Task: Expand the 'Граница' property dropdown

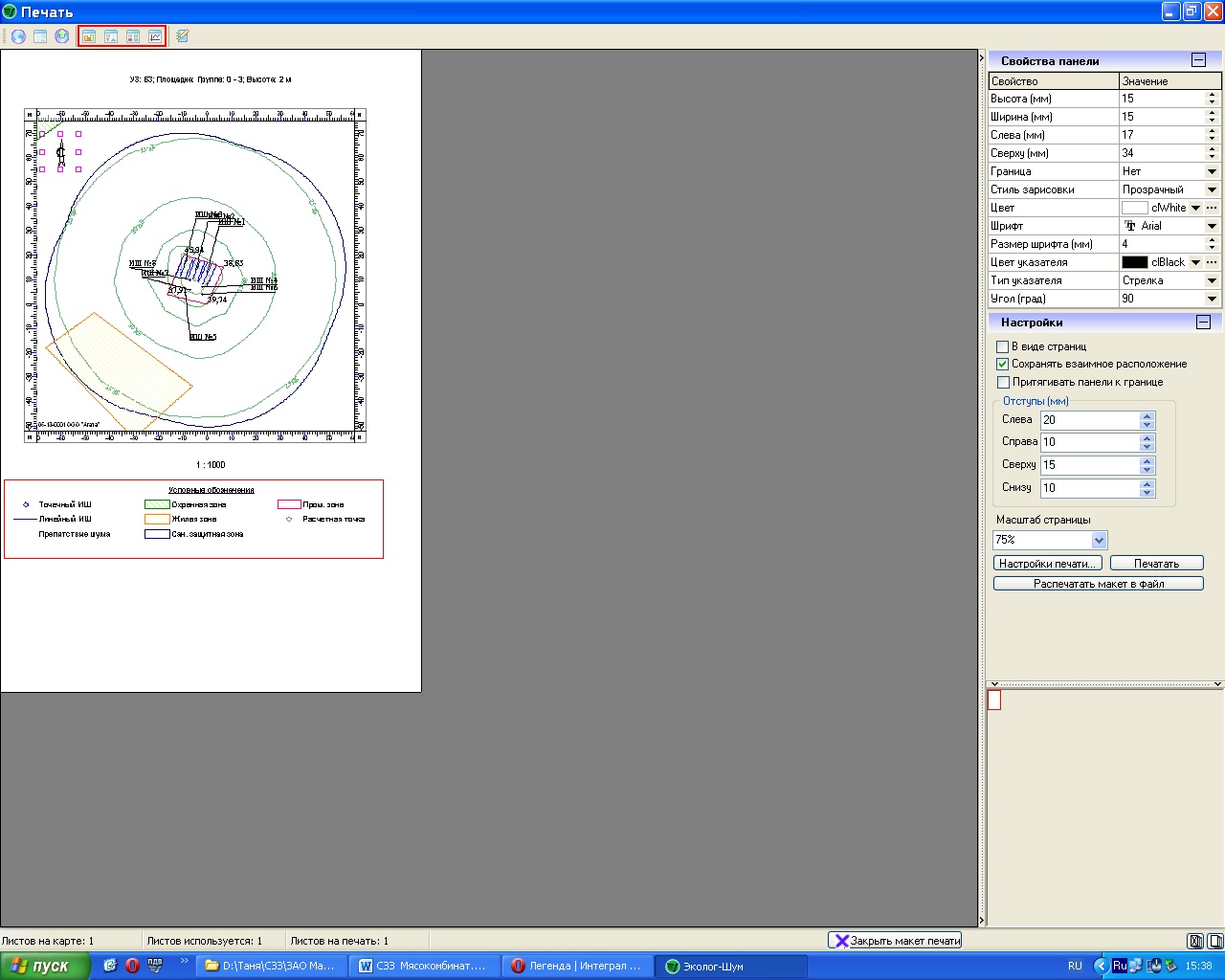Action: click(x=1212, y=171)
